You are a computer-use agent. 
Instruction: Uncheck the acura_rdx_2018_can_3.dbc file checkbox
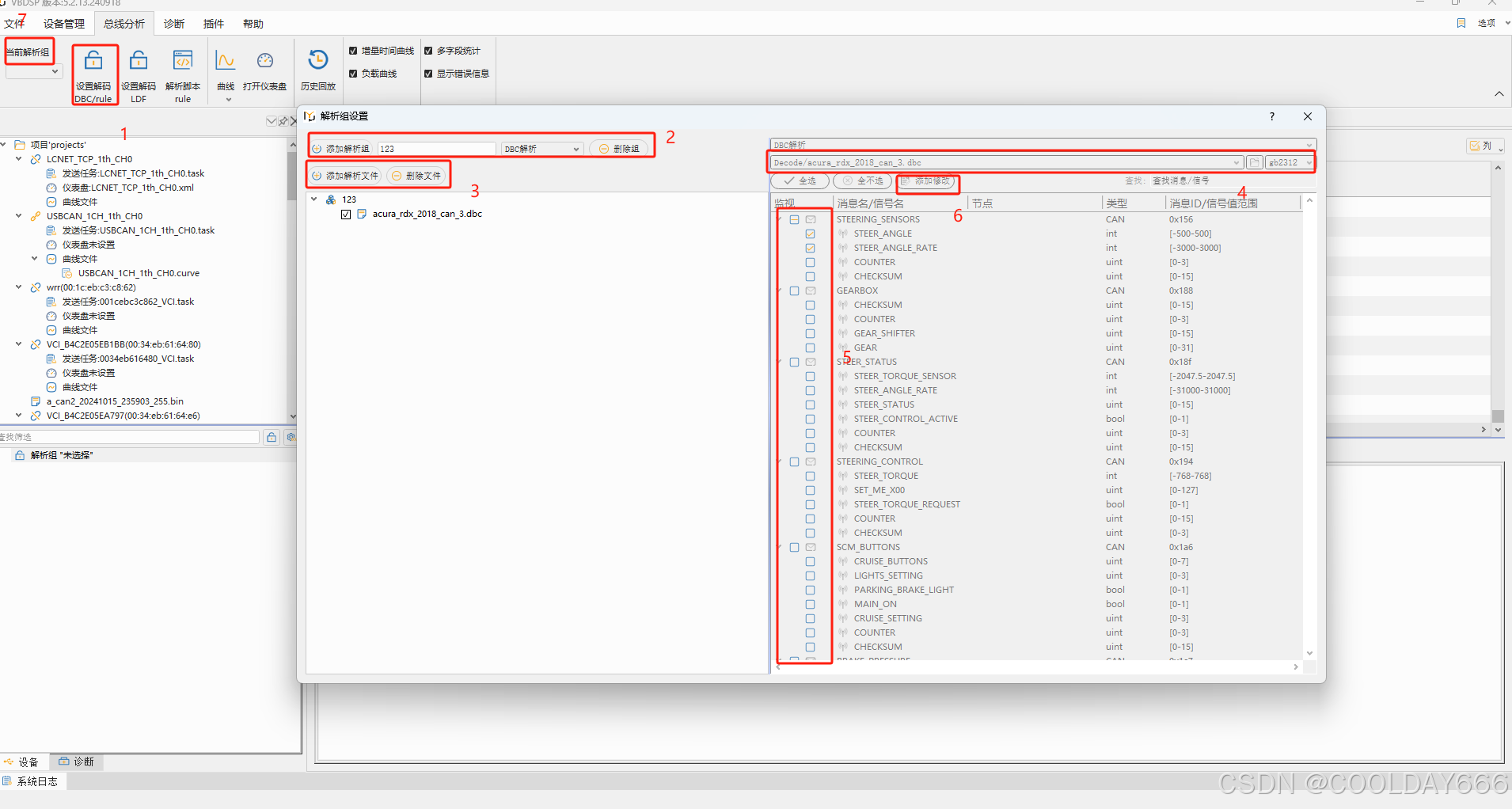pos(346,214)
